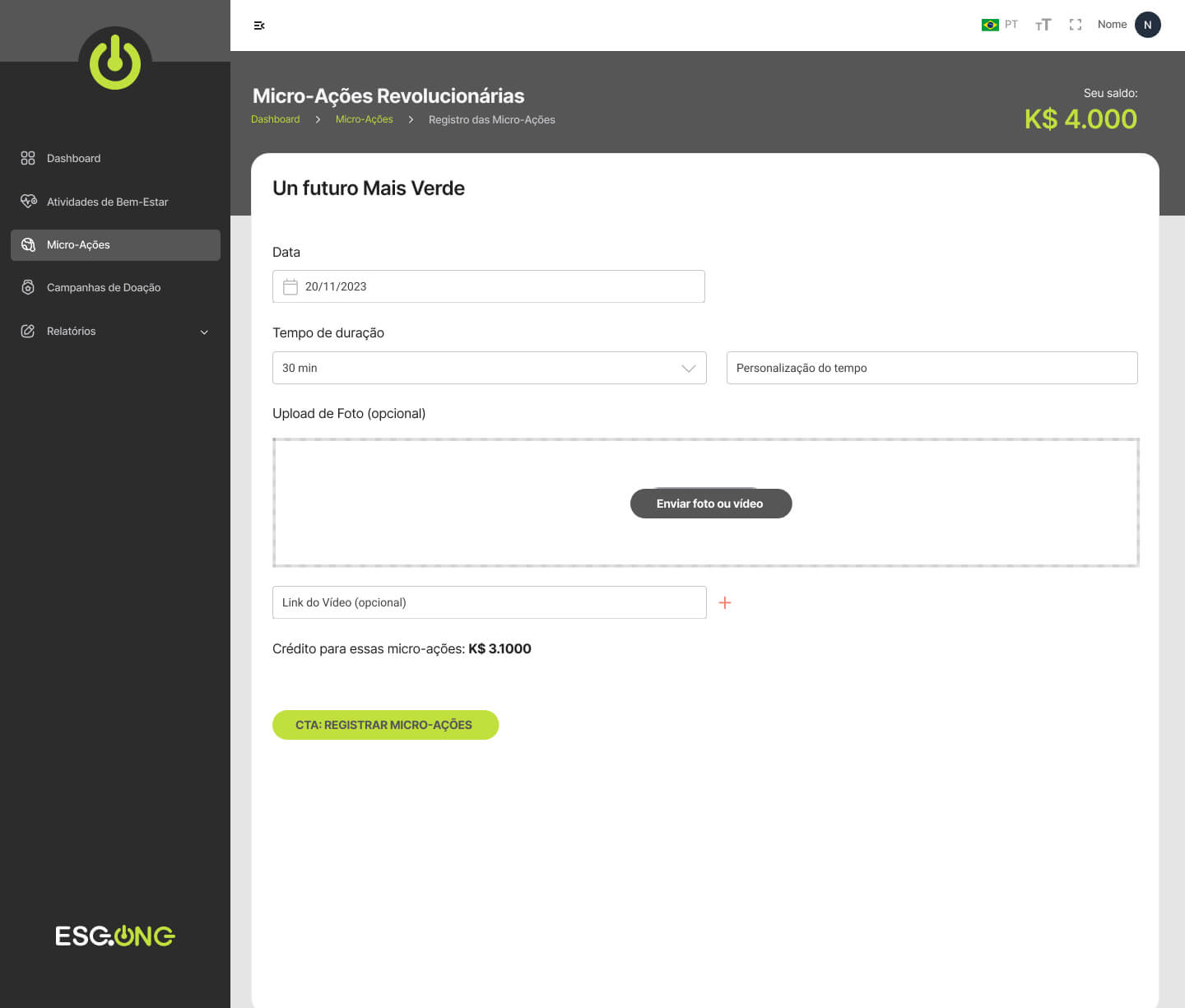Click the green power logo icon
This screenshot has height=1008, width=1185.
[115, 63]
